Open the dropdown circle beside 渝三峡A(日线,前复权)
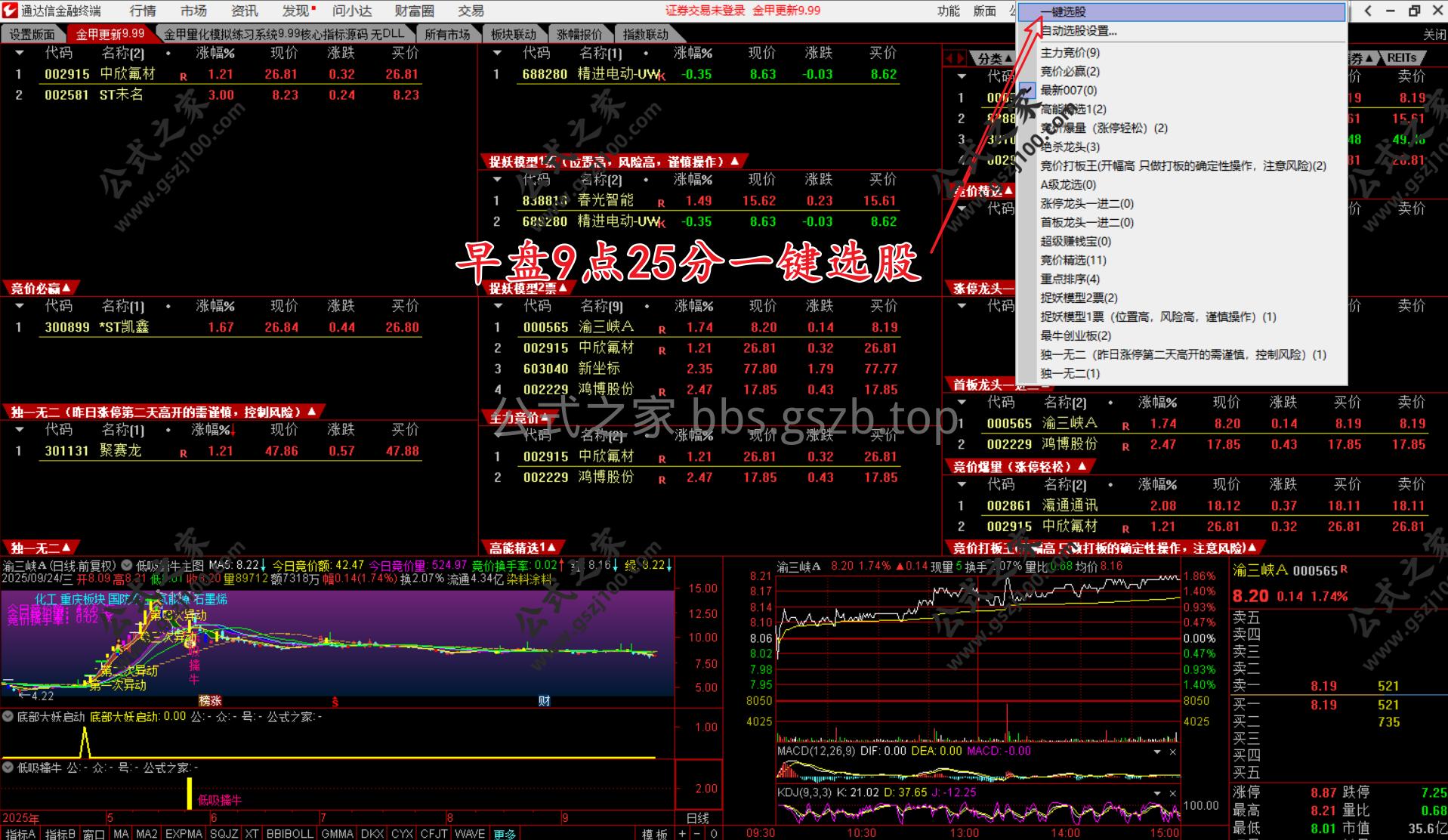The image size is (1448, 840). 126,565
